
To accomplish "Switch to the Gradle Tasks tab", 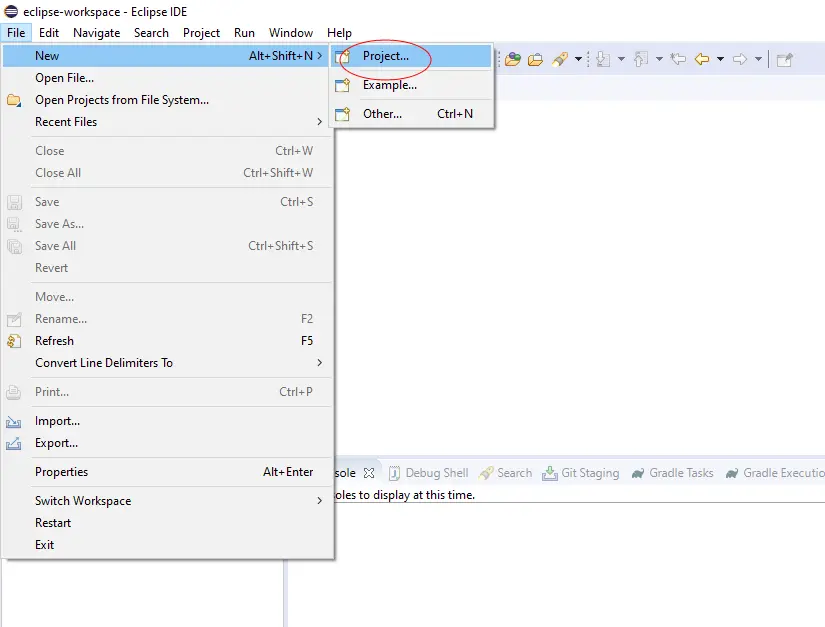I will tap(672, 473).
